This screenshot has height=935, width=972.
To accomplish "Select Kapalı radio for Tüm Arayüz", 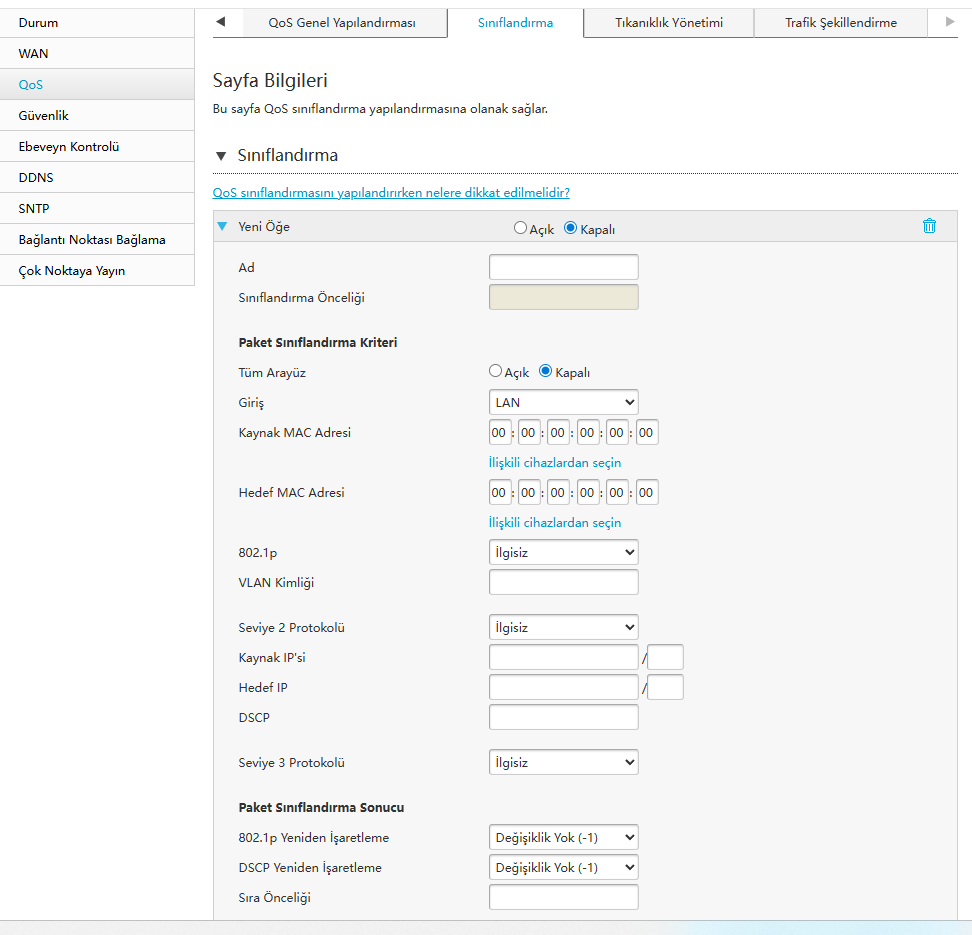I will coord(546,371).
